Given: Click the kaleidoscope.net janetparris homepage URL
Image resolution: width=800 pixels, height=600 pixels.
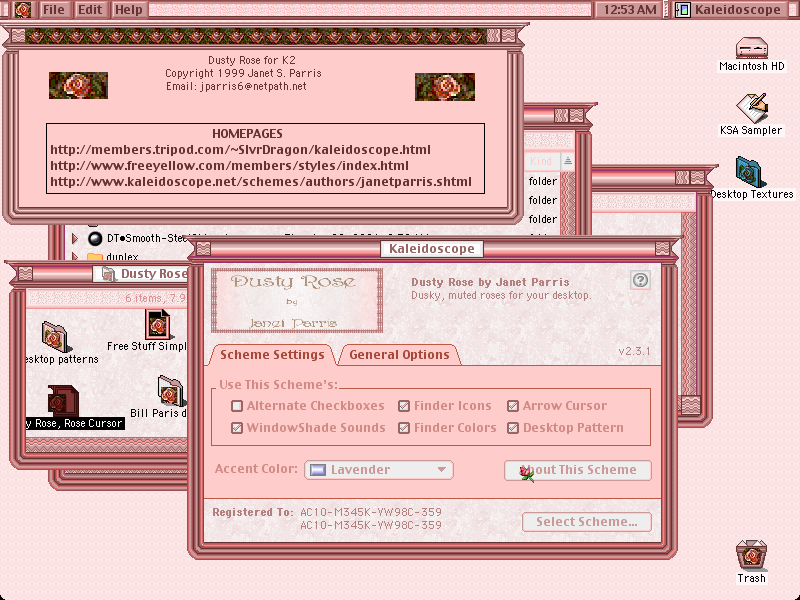Looking at the screenshot, I should coord(261,182).
